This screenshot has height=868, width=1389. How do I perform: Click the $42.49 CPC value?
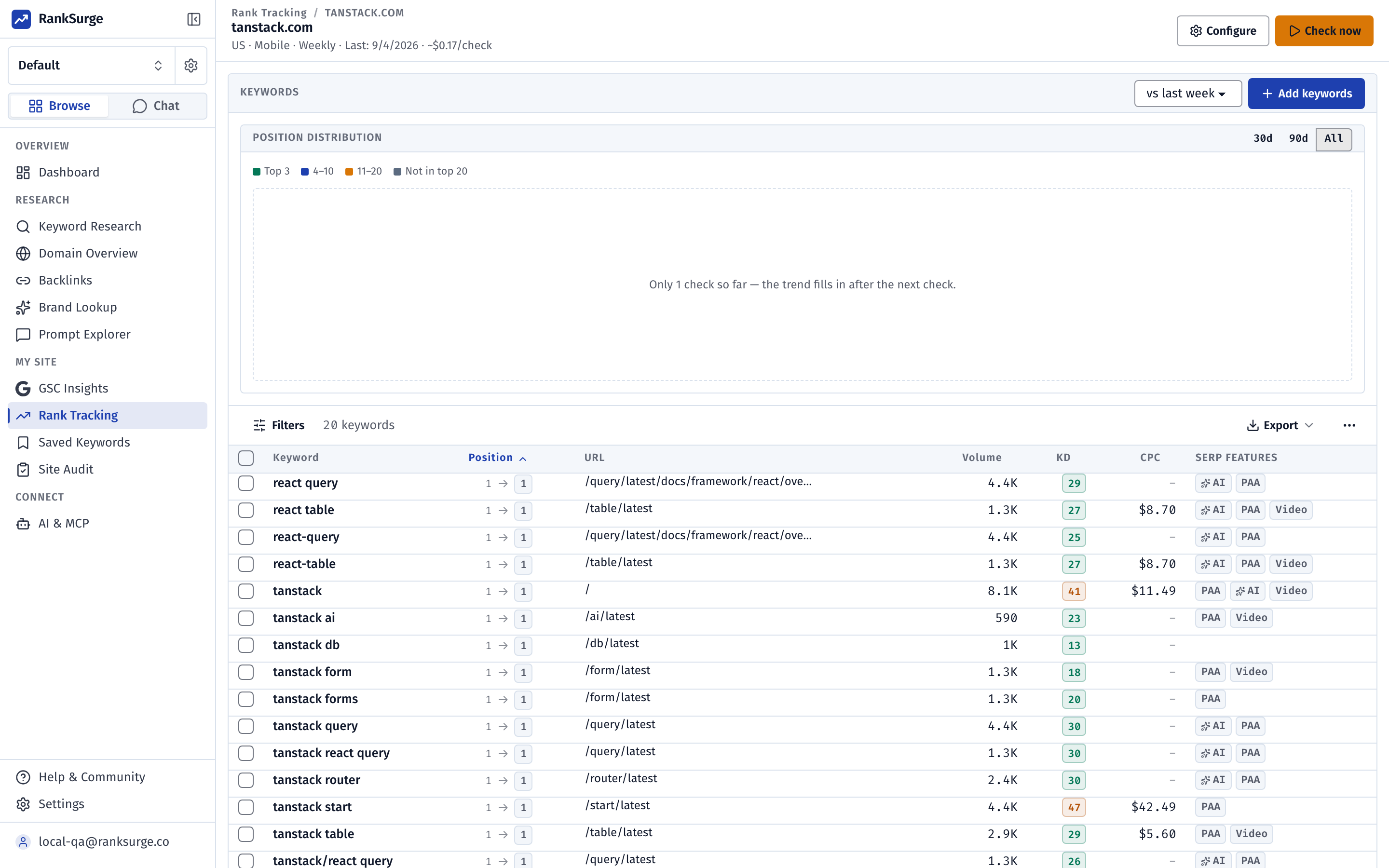pyautogui.click(x=1153, y=807)
